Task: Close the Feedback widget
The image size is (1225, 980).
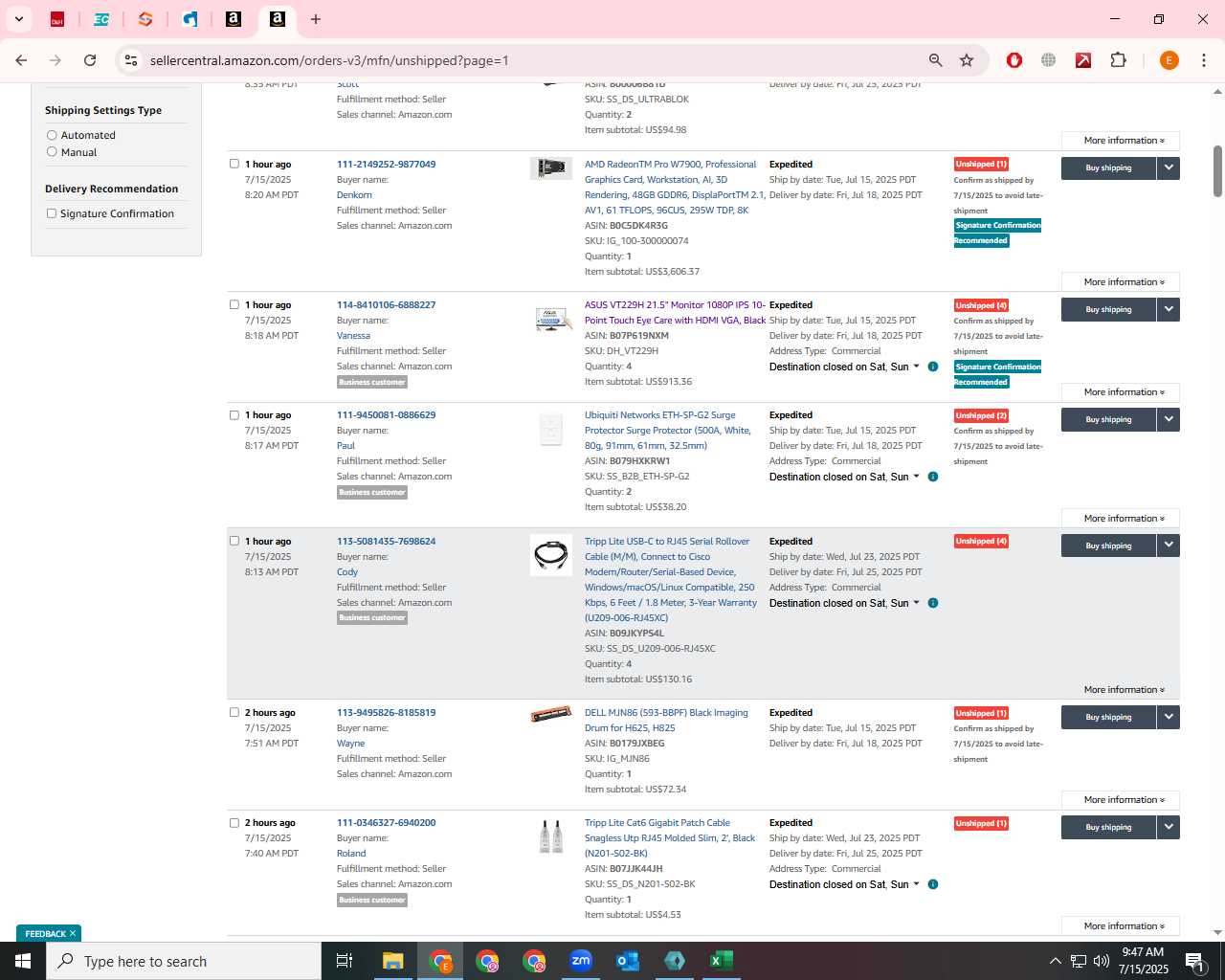Action: tap(73, 933)
